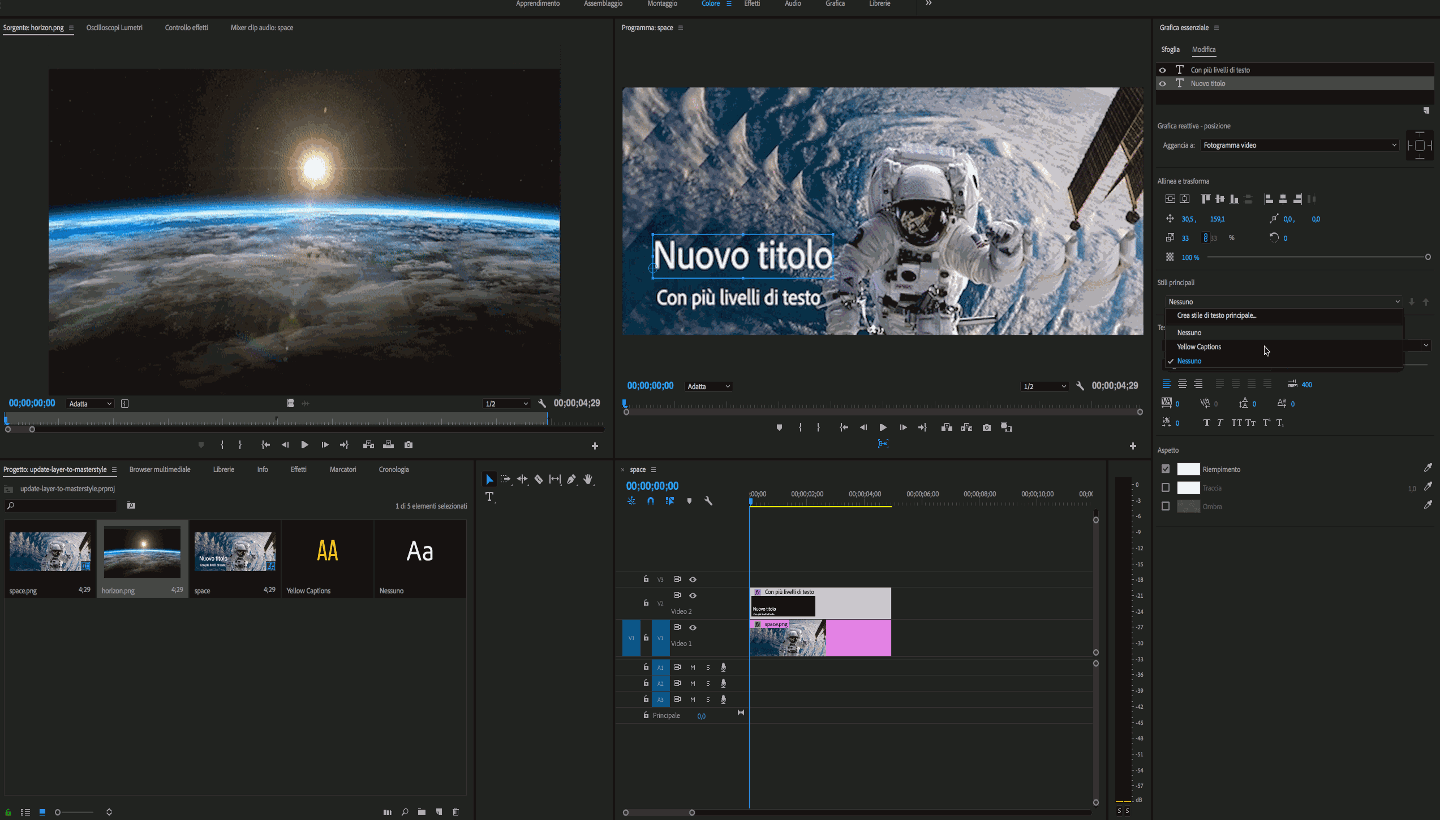Select the Razor tool in the tools panel
This screenshot has height=820, width=1440.
[x=539, y=480]
